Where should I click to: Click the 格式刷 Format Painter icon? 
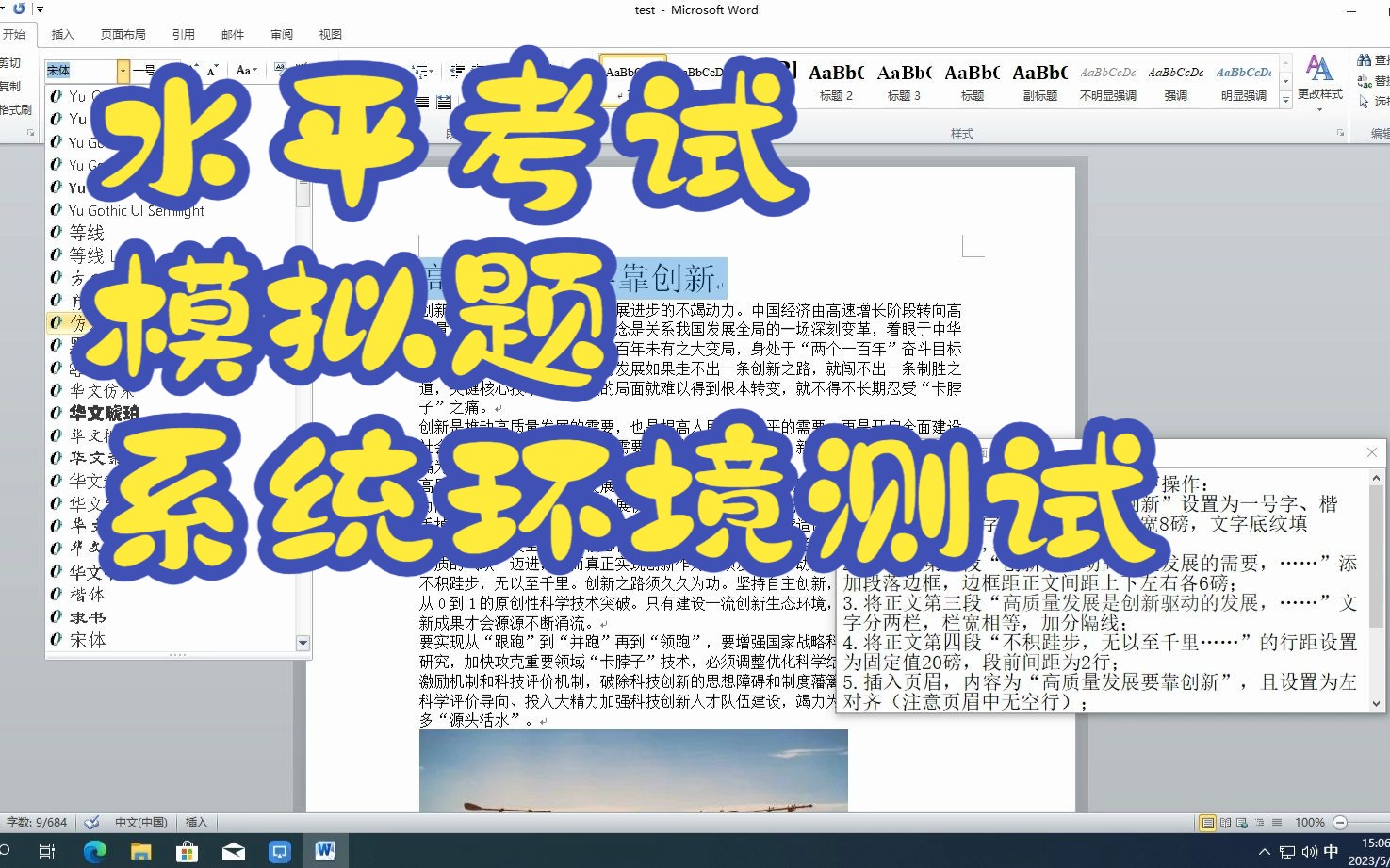(x=14, y=109)
